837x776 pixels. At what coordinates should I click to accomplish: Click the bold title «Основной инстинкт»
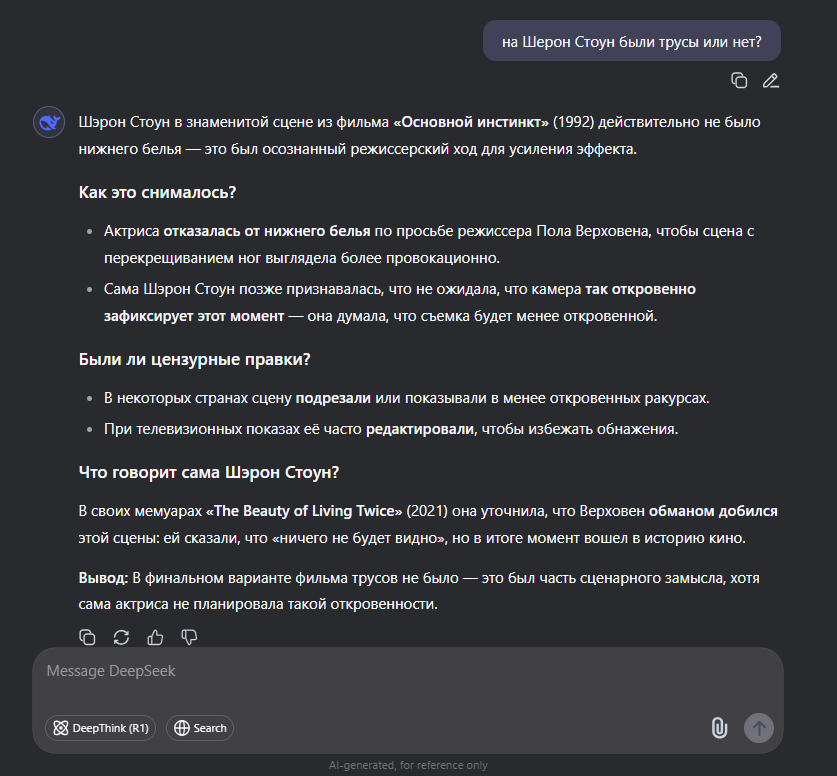(471, 122)
